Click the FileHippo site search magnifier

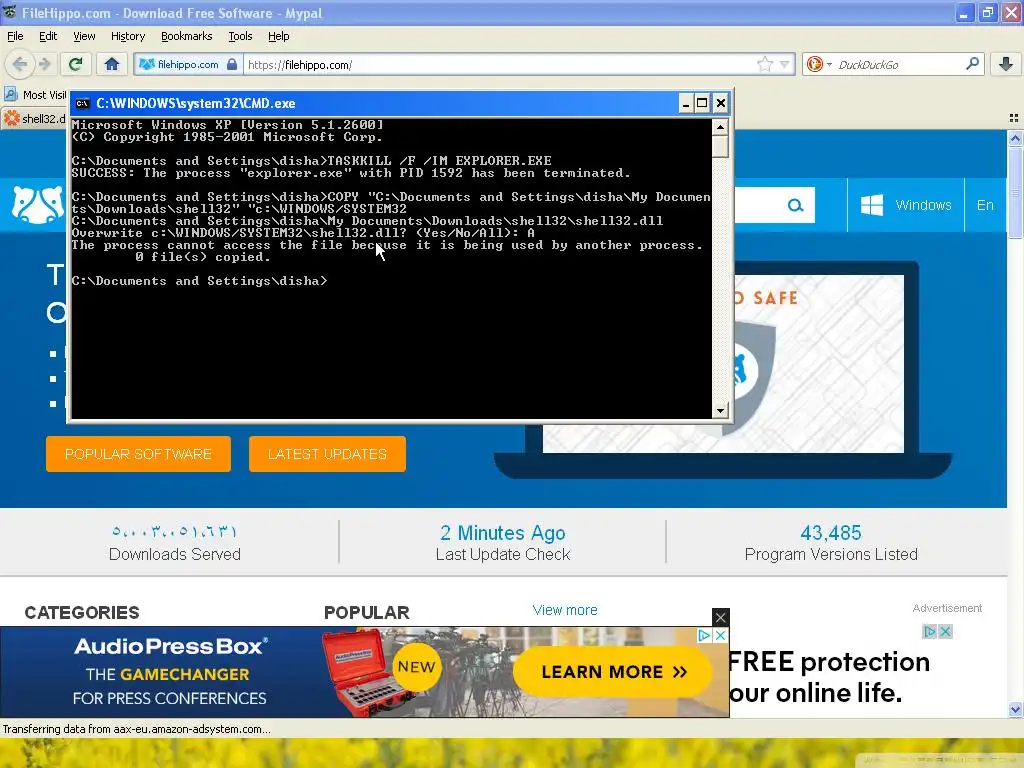795,205
